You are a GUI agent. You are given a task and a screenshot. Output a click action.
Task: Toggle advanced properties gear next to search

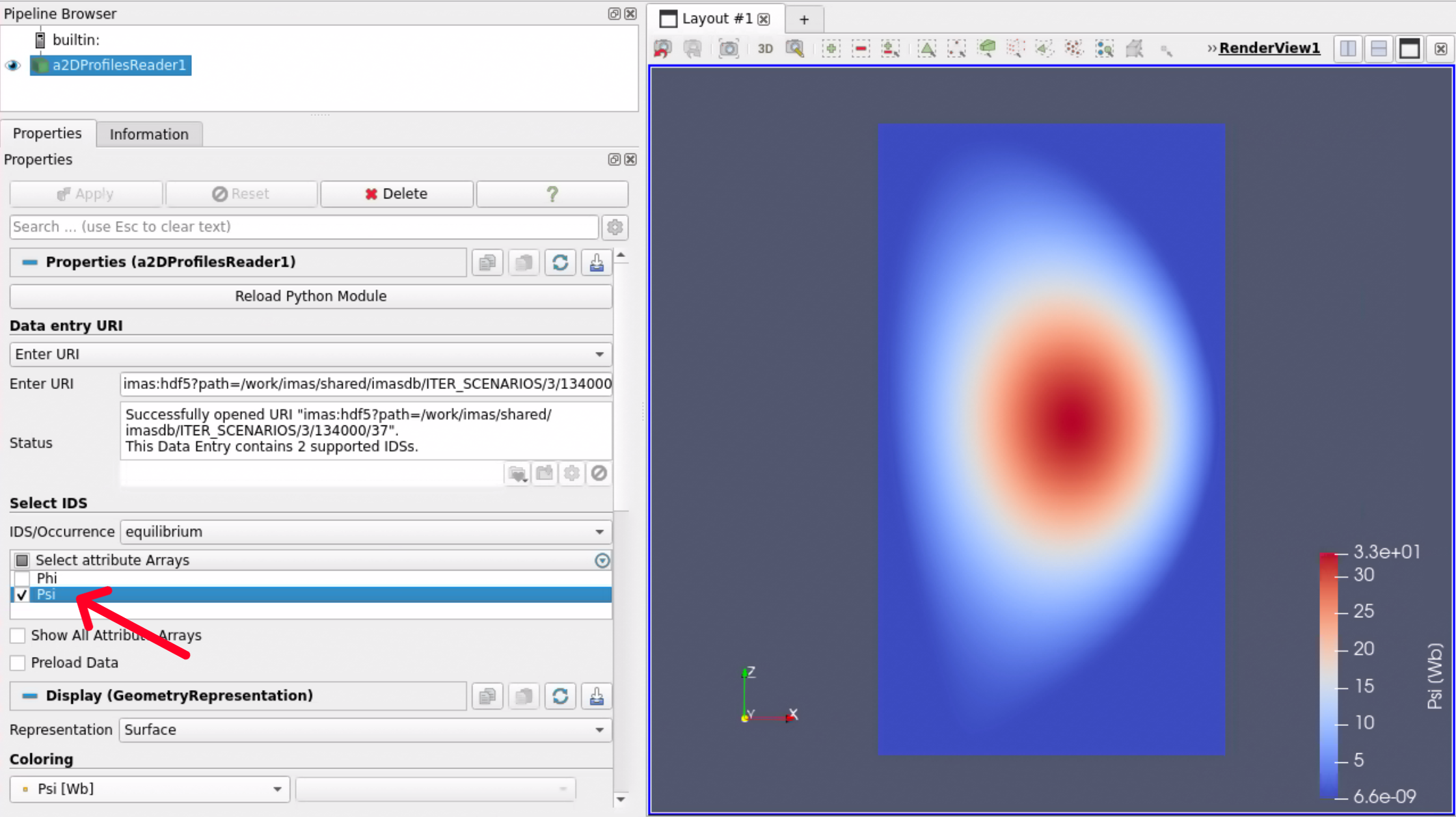[615, 227]
